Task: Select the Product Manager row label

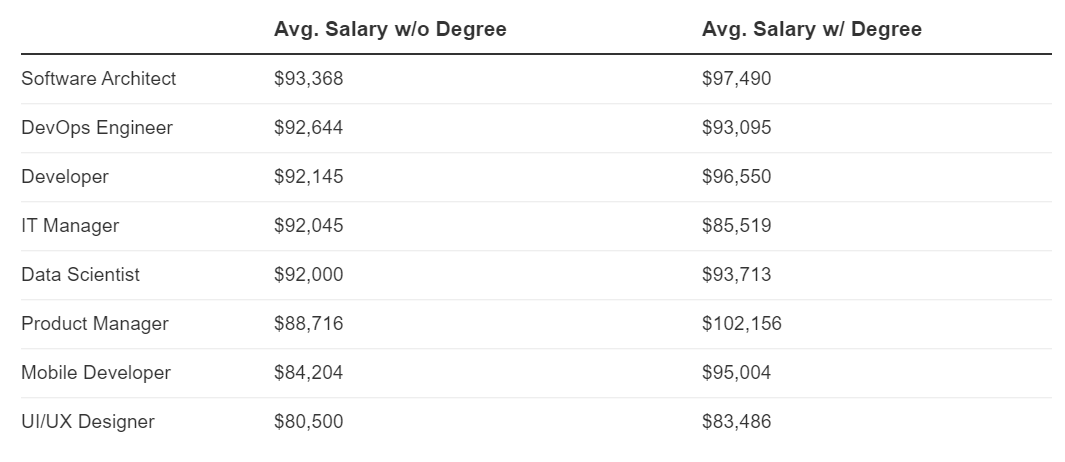Action: (x=95, y=324)
